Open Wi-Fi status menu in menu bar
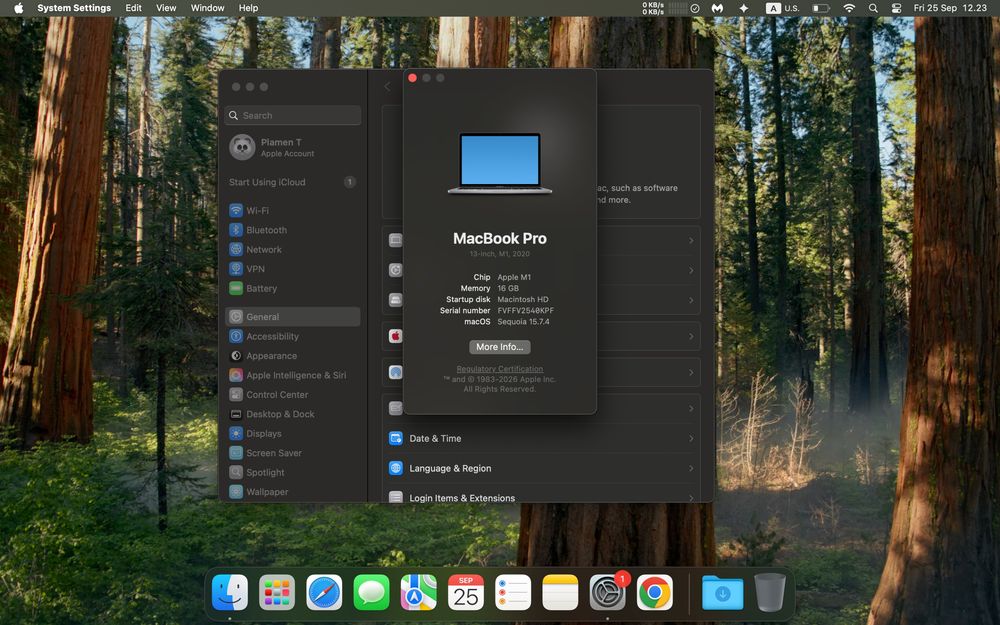This screenshot has width=1000, height=625. 849,8
